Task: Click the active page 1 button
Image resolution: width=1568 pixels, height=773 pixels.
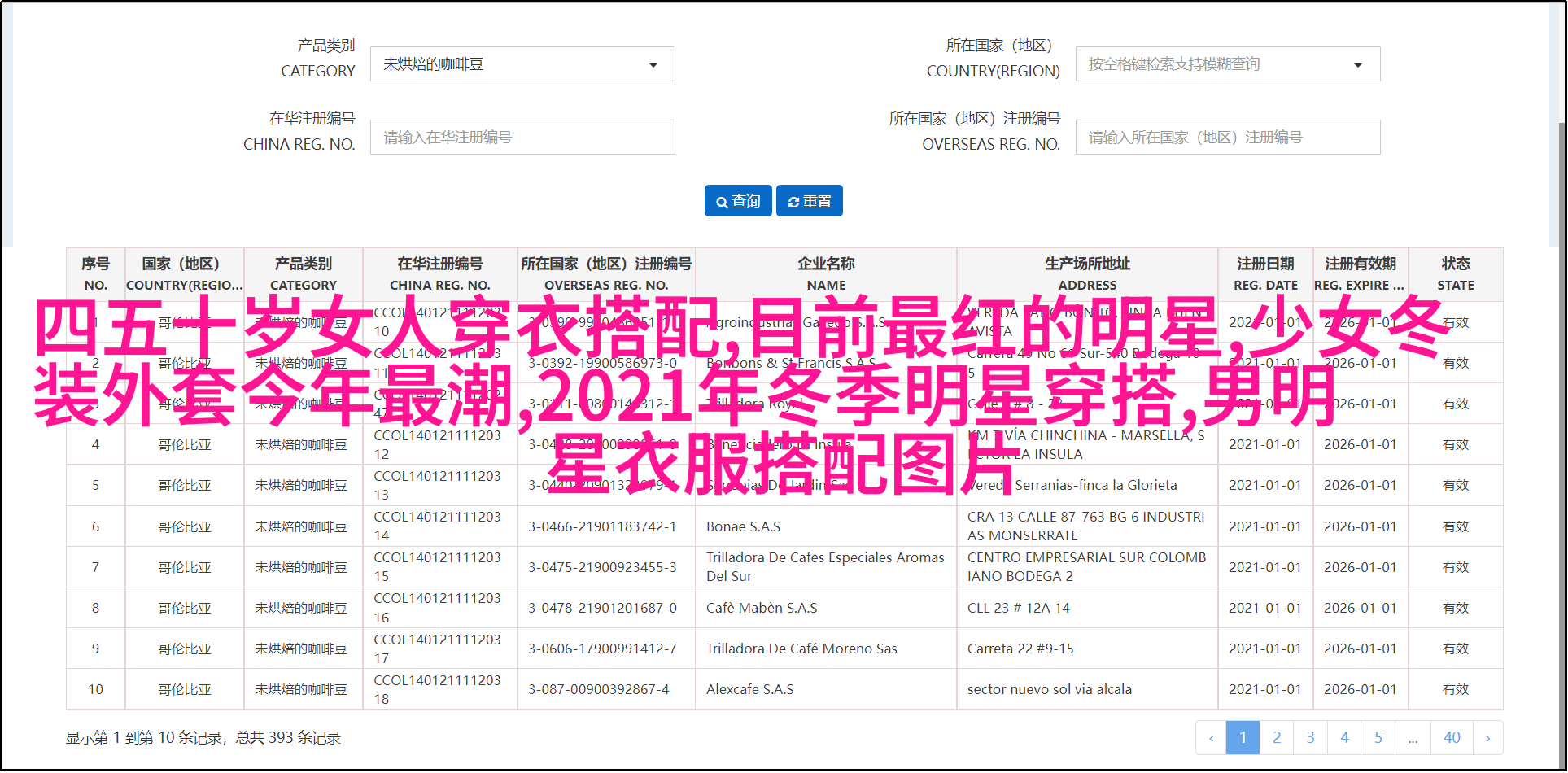Action: [x=1243, y=738]
